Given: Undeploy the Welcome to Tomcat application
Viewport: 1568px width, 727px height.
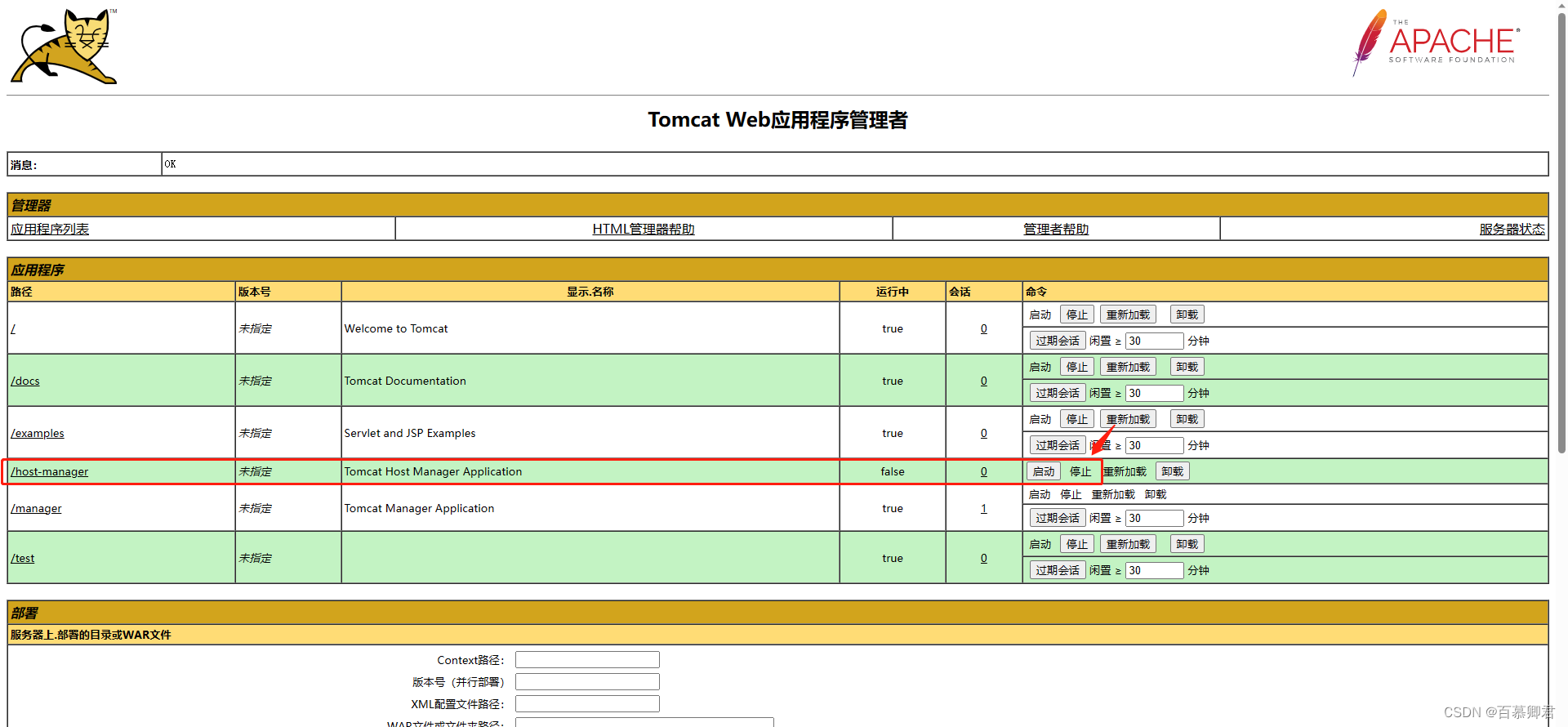Looking at the screenshot, I should point(1187,314).
